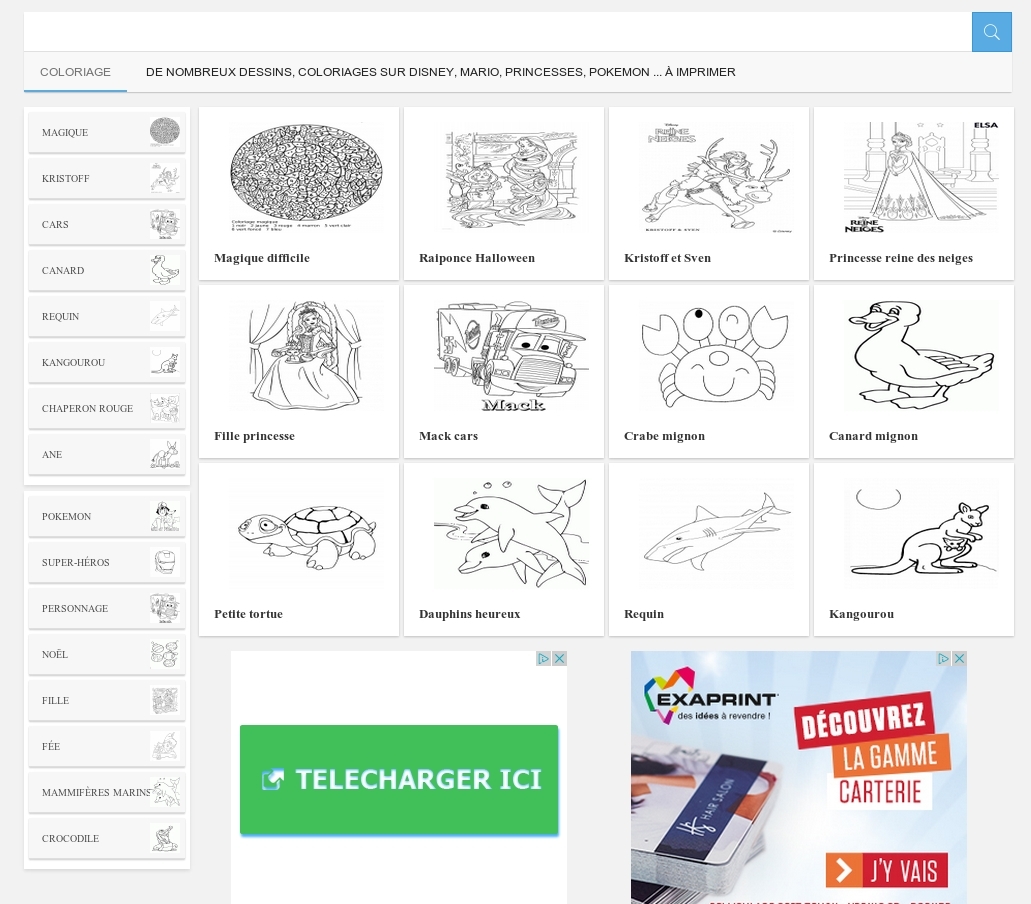Viewport: 1031px width, 904px height.
Task: Click the icon beside PERSONNAGE
Action: tap(164, 608)
